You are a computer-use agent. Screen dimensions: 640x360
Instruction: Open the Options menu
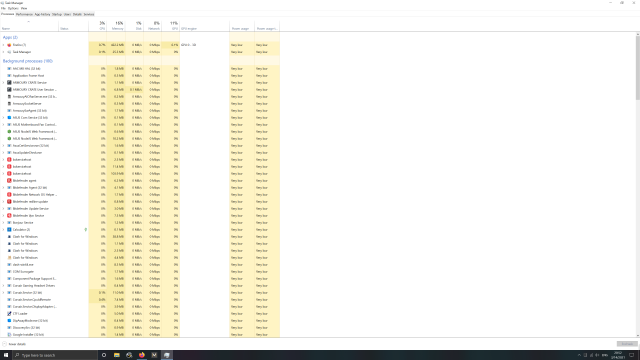pyautogui.click(x=13, y=8)
